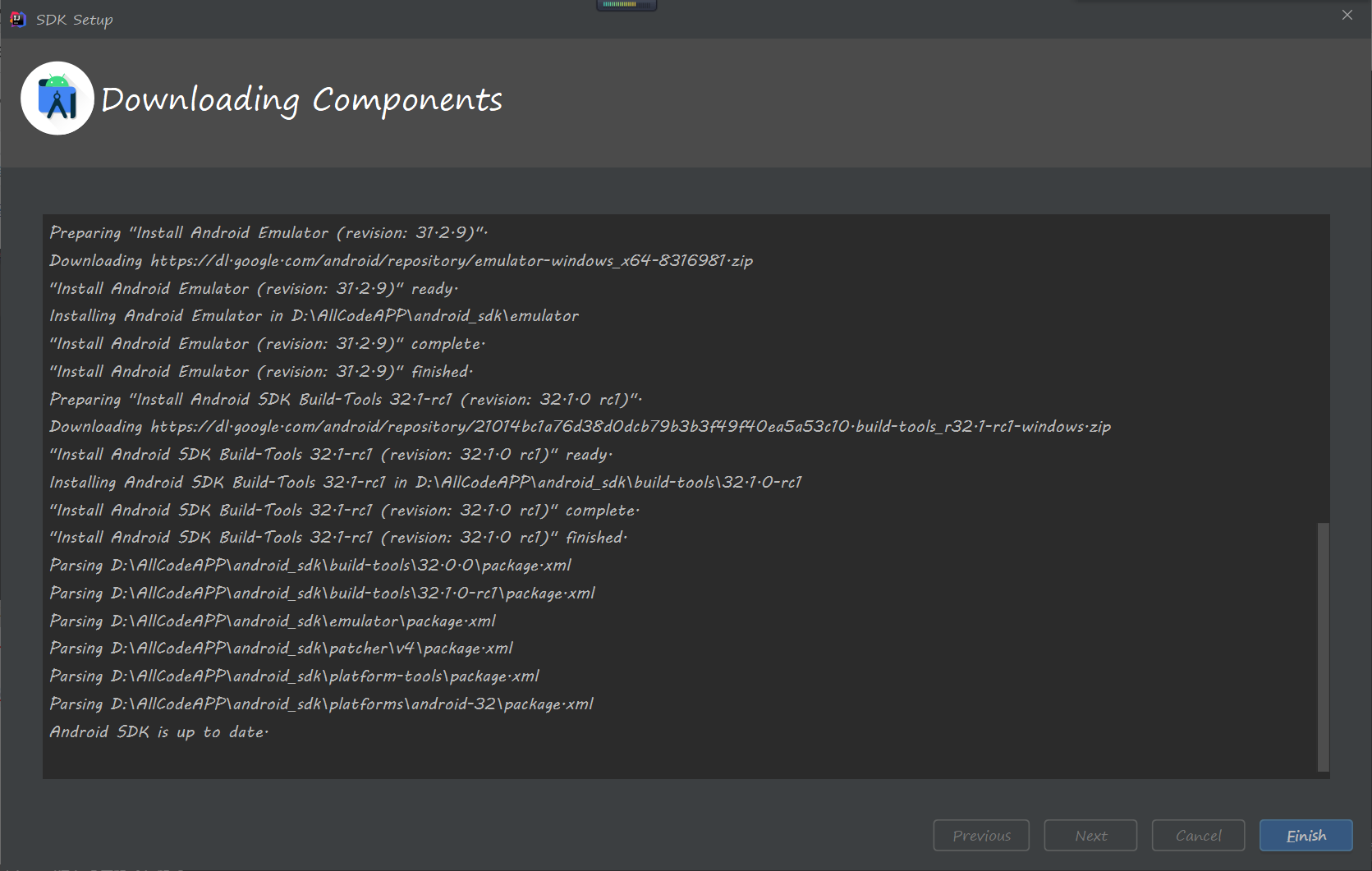Click 'Parsing ...emulator\package.xml' line
The image size is (1372, 871).
[x=273, y=621]
